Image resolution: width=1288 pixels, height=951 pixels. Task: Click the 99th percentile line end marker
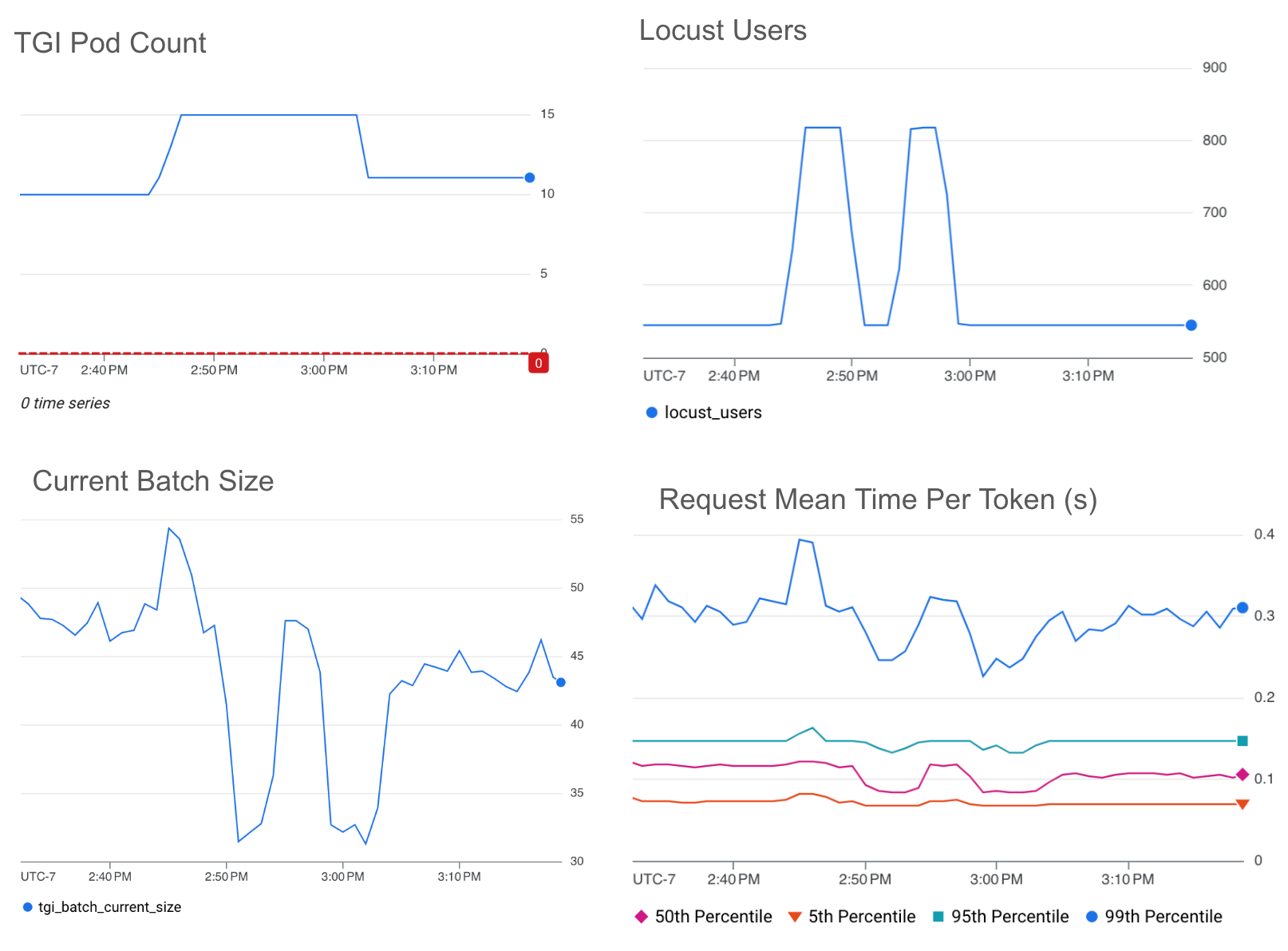(x=1243, y=608)
